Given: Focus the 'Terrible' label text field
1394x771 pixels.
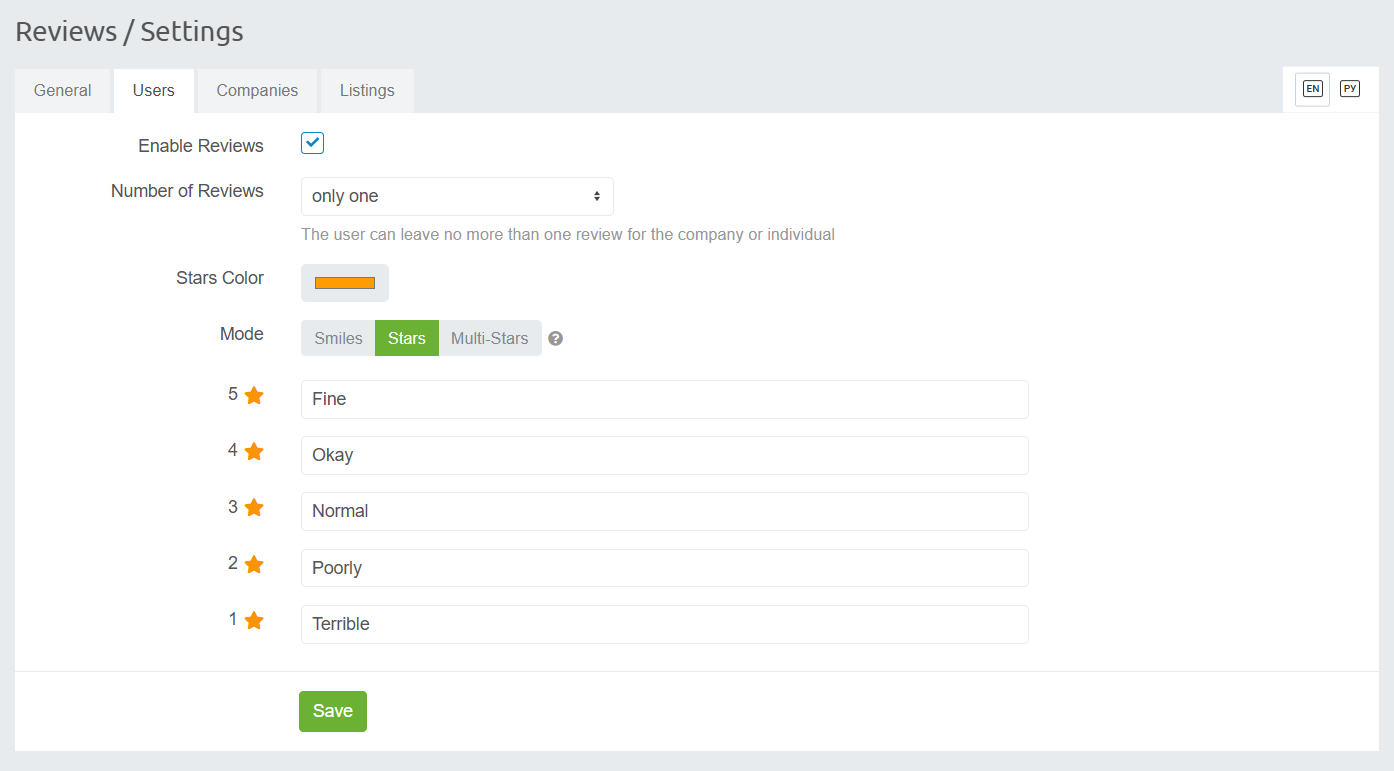Looking at the screenshot, I should (x=664, y=624).
